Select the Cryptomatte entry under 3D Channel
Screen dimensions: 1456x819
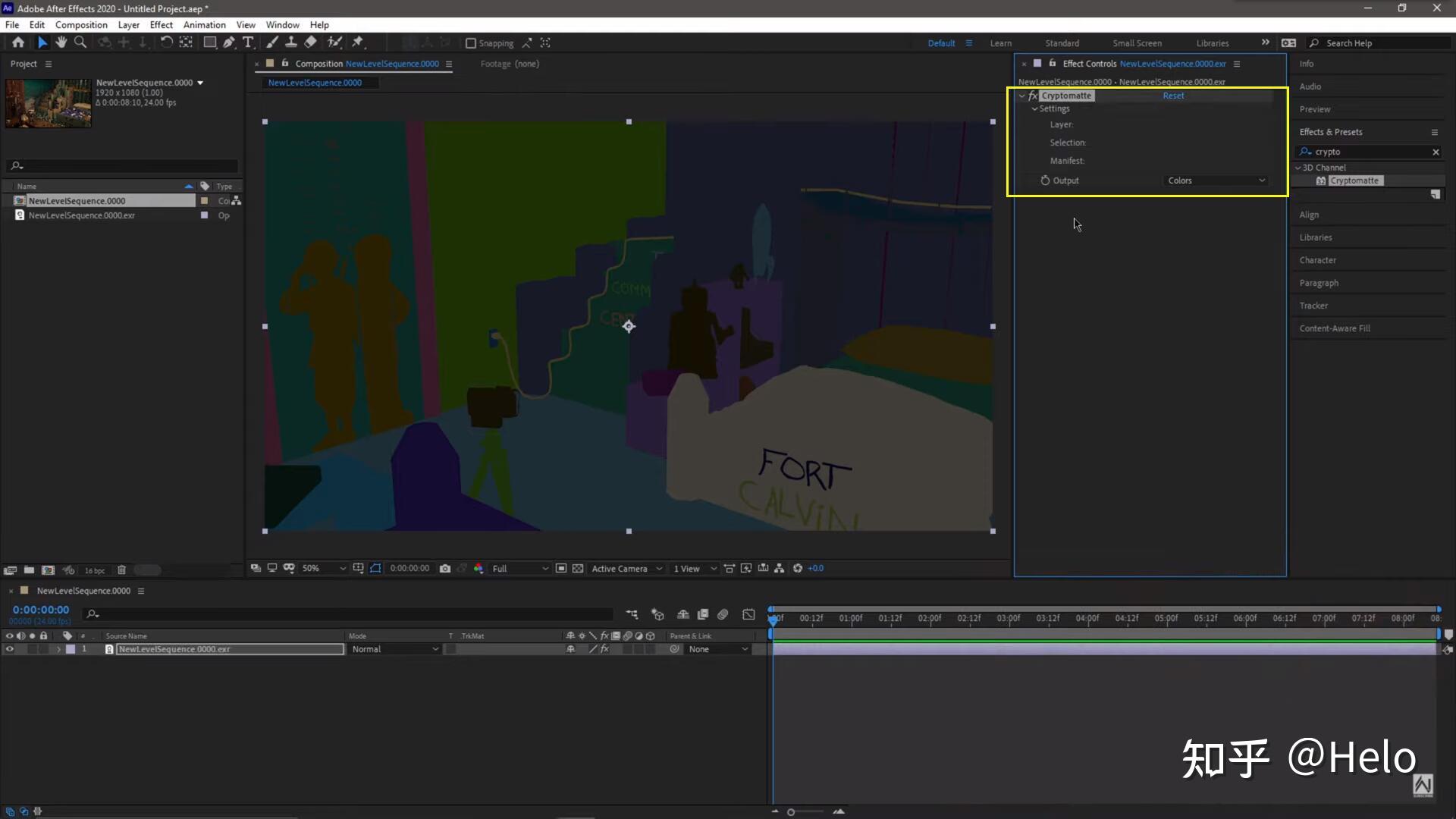tap(1354, 180)
